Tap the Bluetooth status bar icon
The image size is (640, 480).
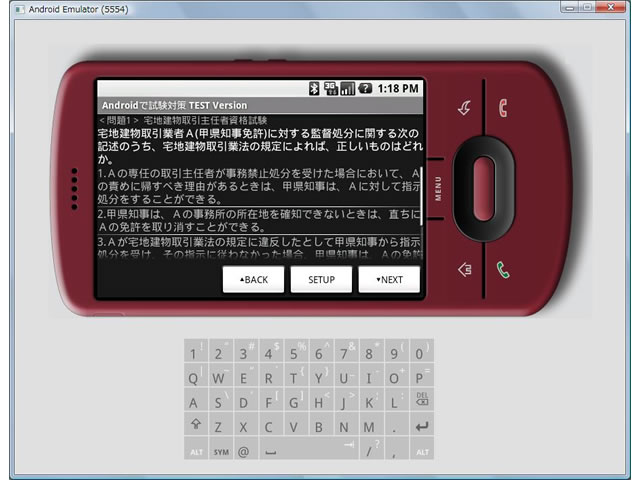coord(312,88)
